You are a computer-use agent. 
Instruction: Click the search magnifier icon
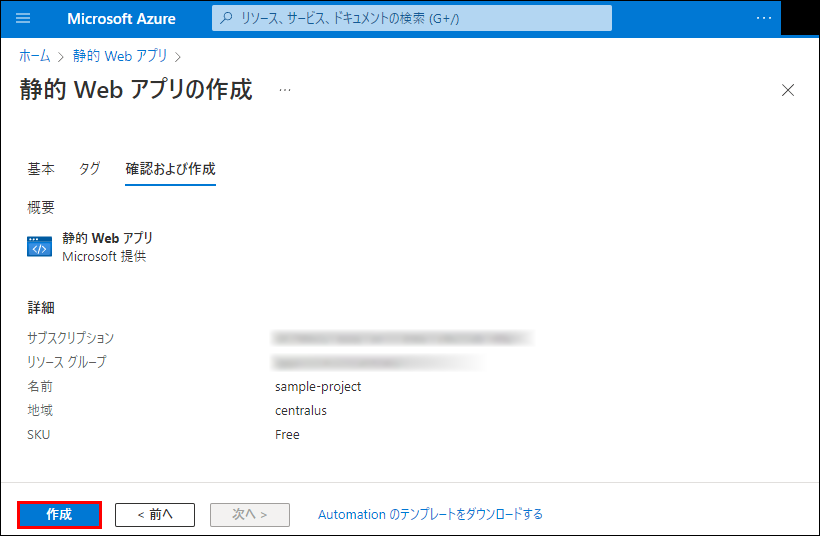coord(226,18)
